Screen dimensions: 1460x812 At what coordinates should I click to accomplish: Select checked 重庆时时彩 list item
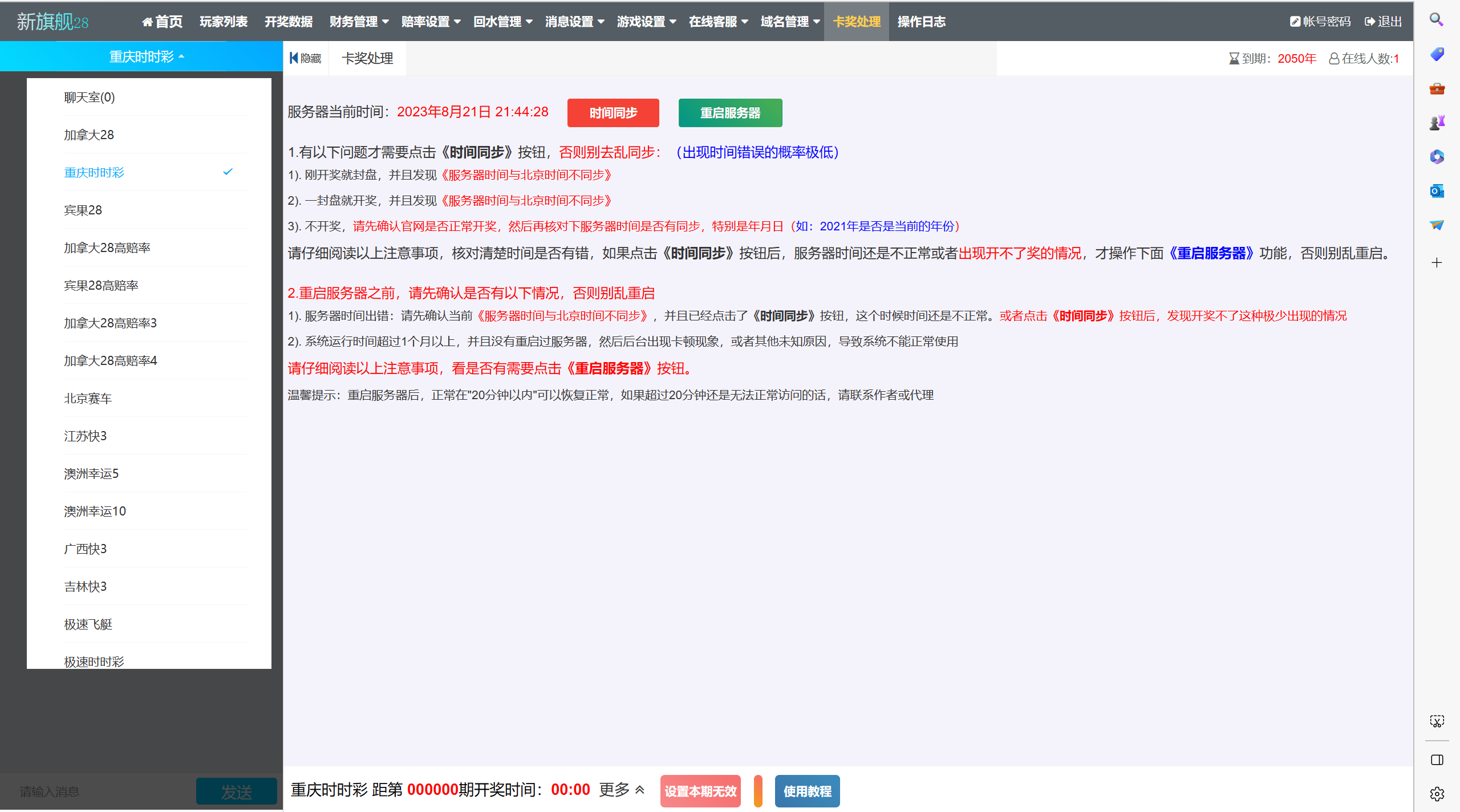pyautogui.click(x=155, y=173)
